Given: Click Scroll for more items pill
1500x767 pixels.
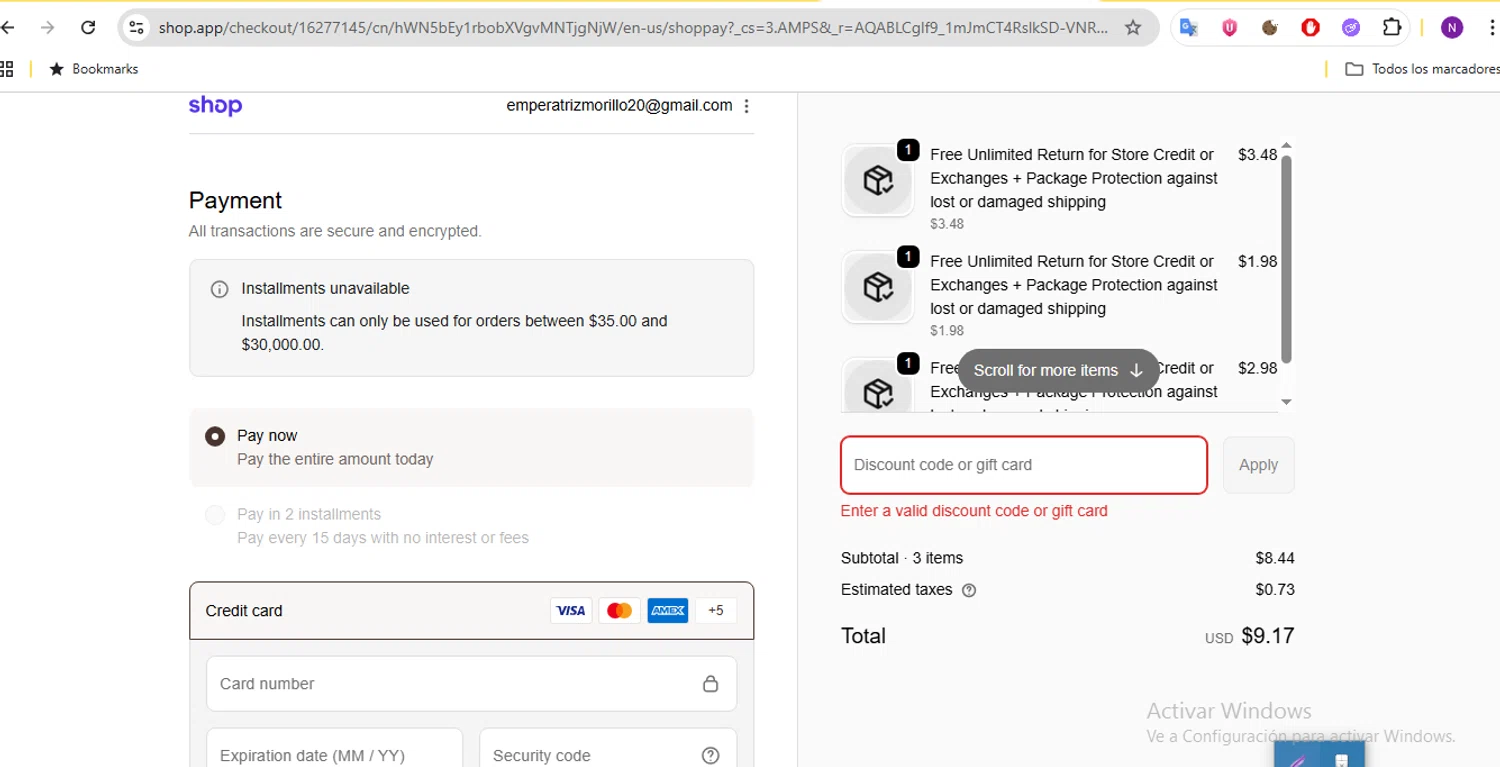Looking at the screenshot, I should 1058,370.
